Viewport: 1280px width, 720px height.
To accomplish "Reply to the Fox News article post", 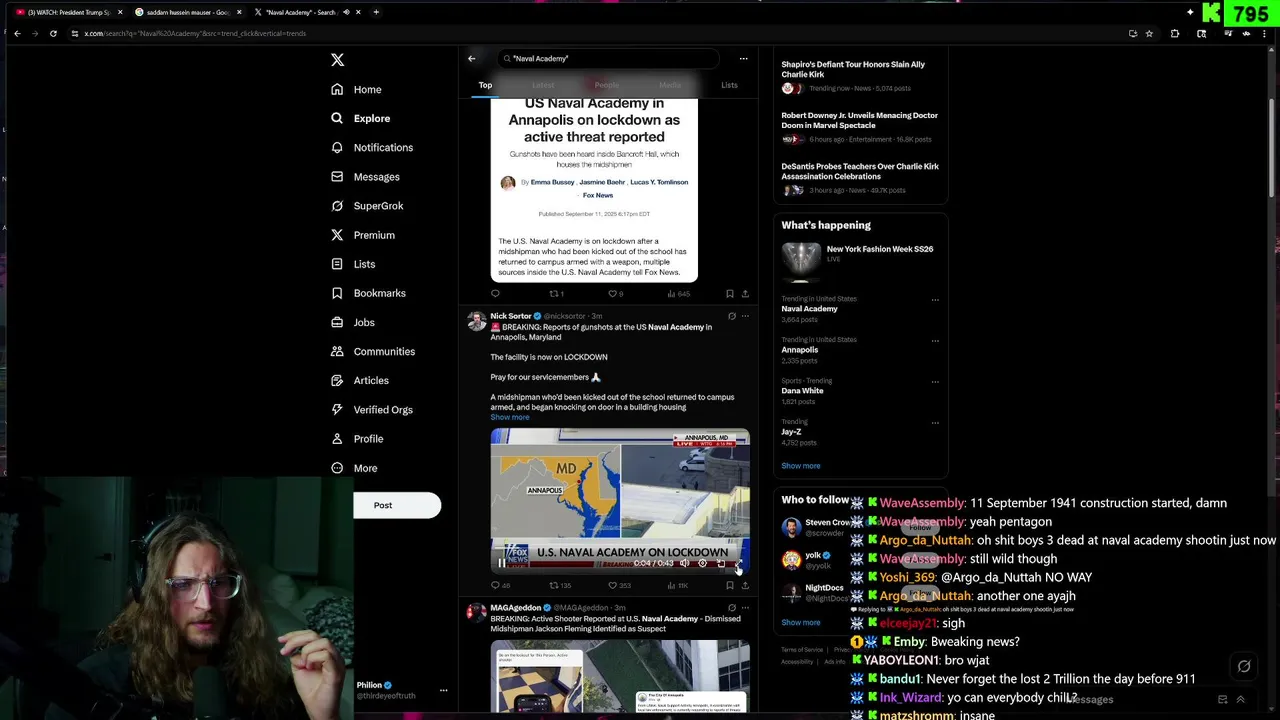I will tap(495, 294).
